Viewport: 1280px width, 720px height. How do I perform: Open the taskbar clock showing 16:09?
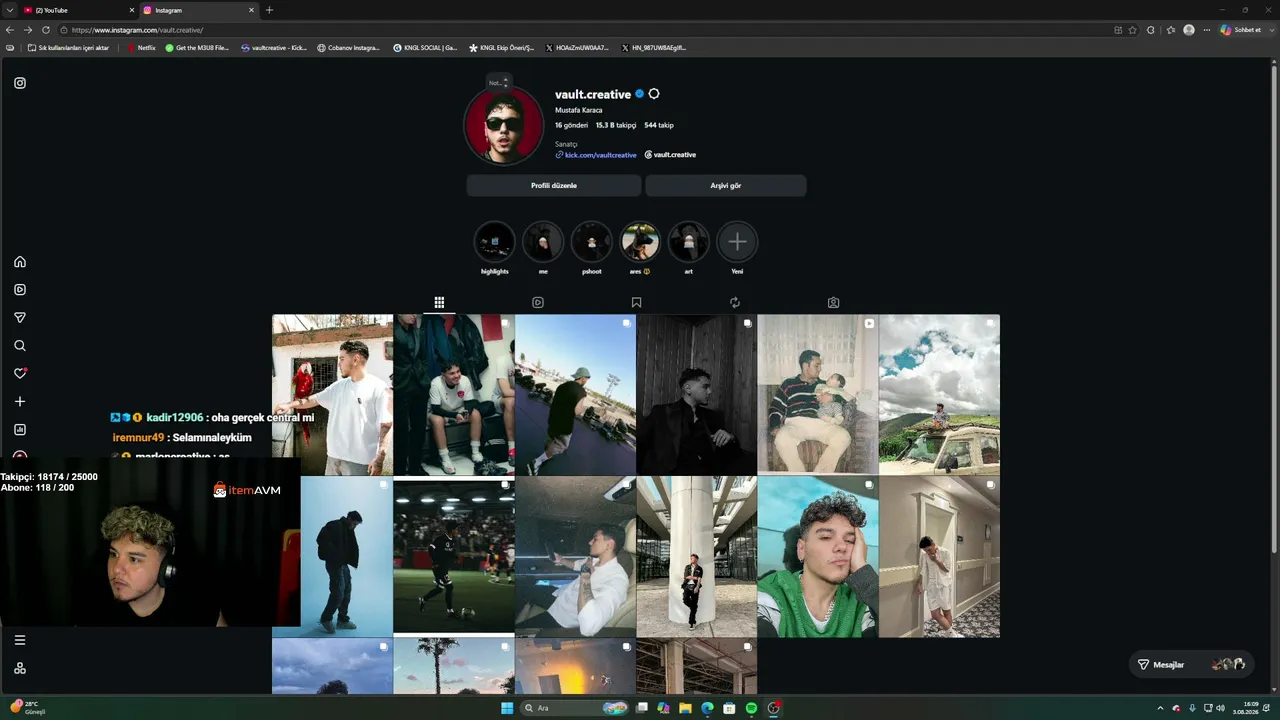(1245, 708)
